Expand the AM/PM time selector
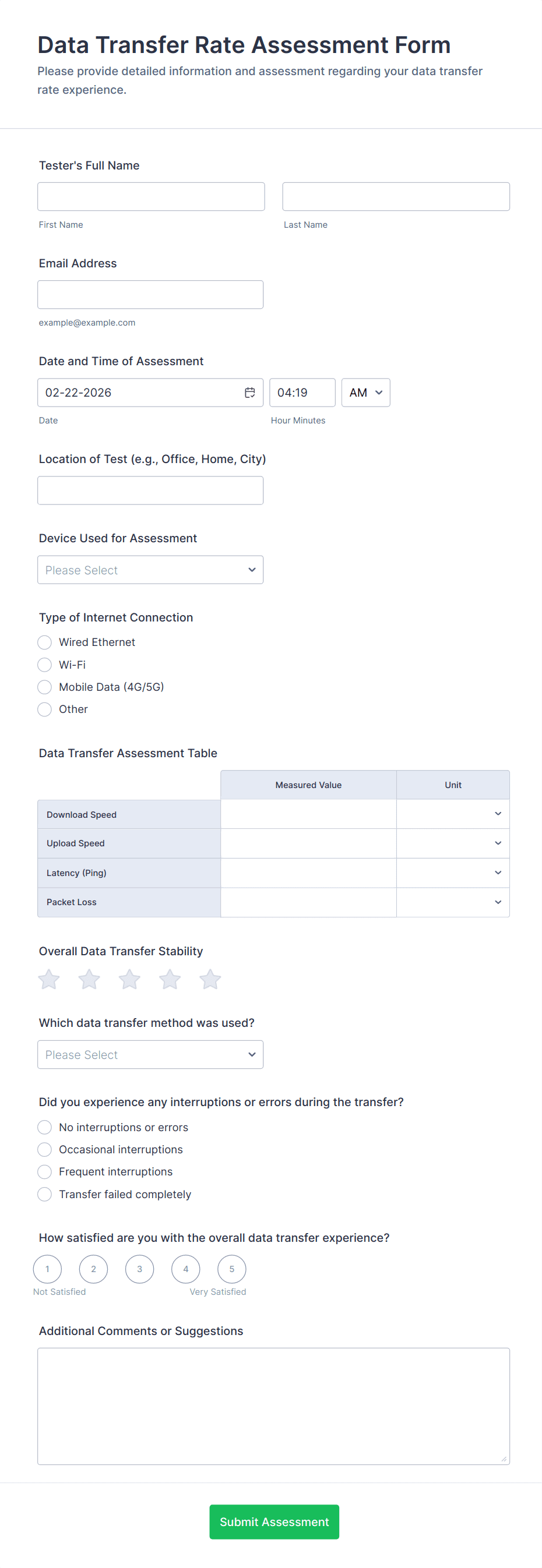This screenshot has width=542, height=1568. (x=365, y=393)
